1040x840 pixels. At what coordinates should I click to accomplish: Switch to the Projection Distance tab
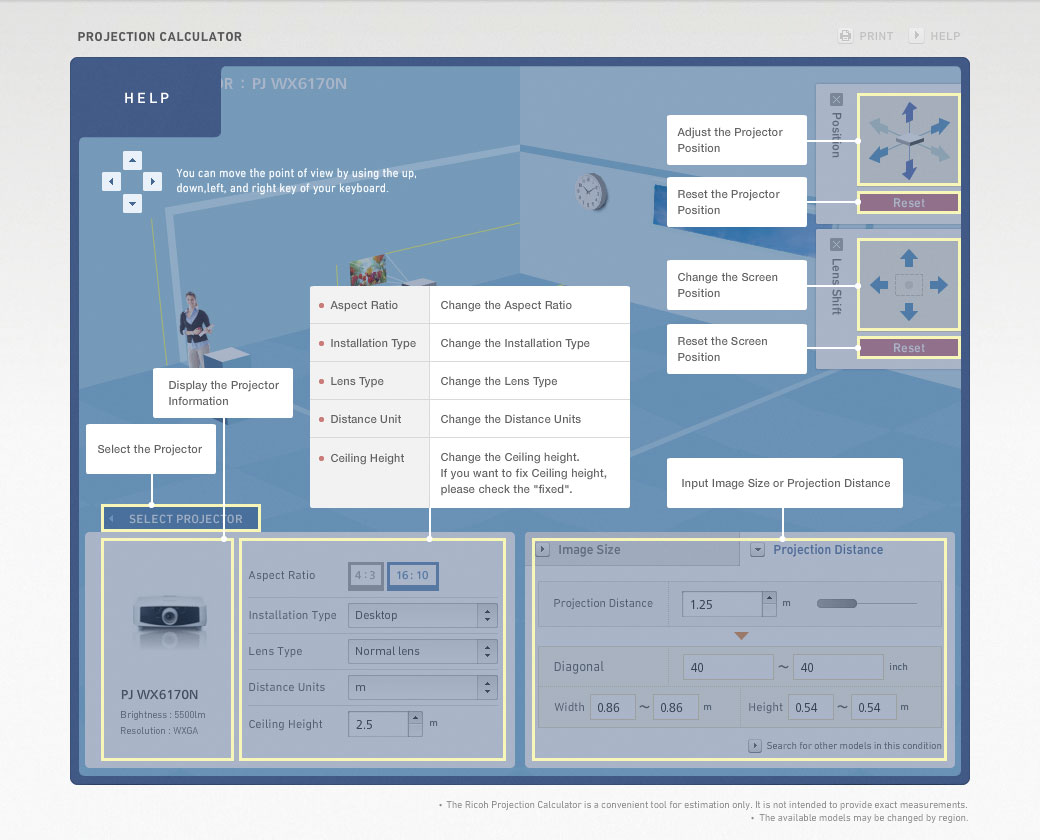pos(827,550)
